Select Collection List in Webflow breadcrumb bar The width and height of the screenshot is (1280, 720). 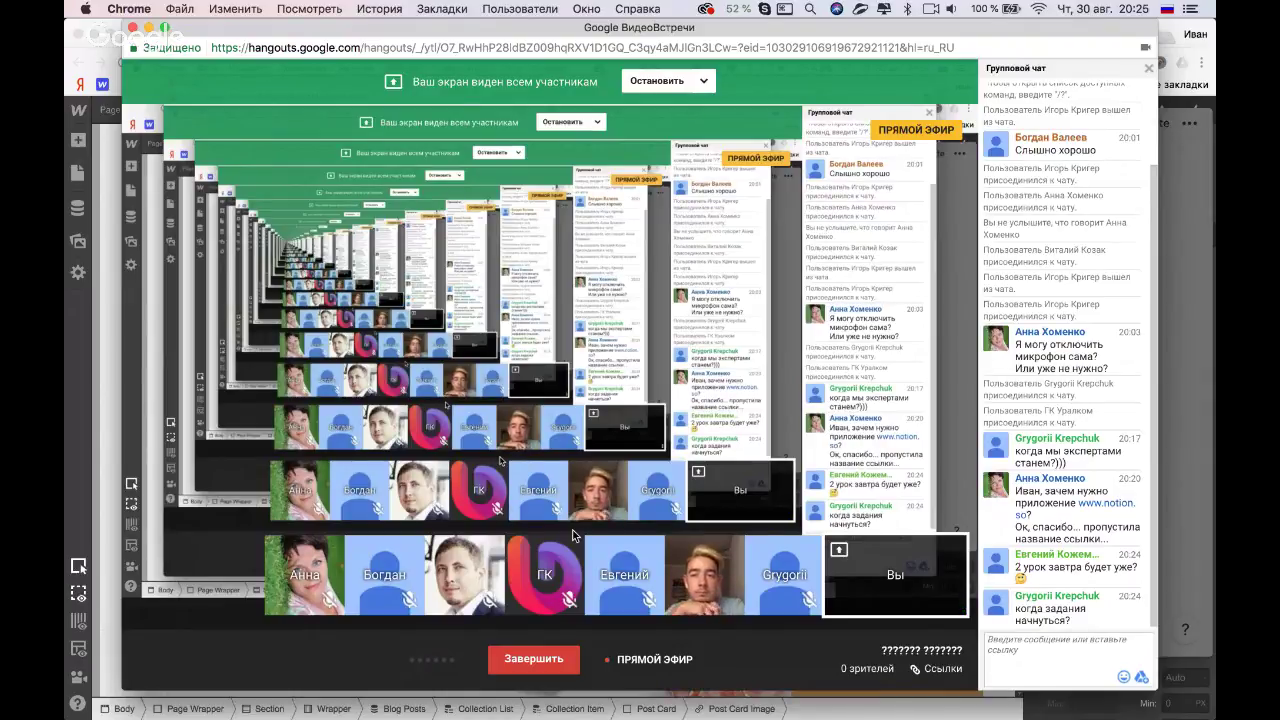click(x=479, y=709)
